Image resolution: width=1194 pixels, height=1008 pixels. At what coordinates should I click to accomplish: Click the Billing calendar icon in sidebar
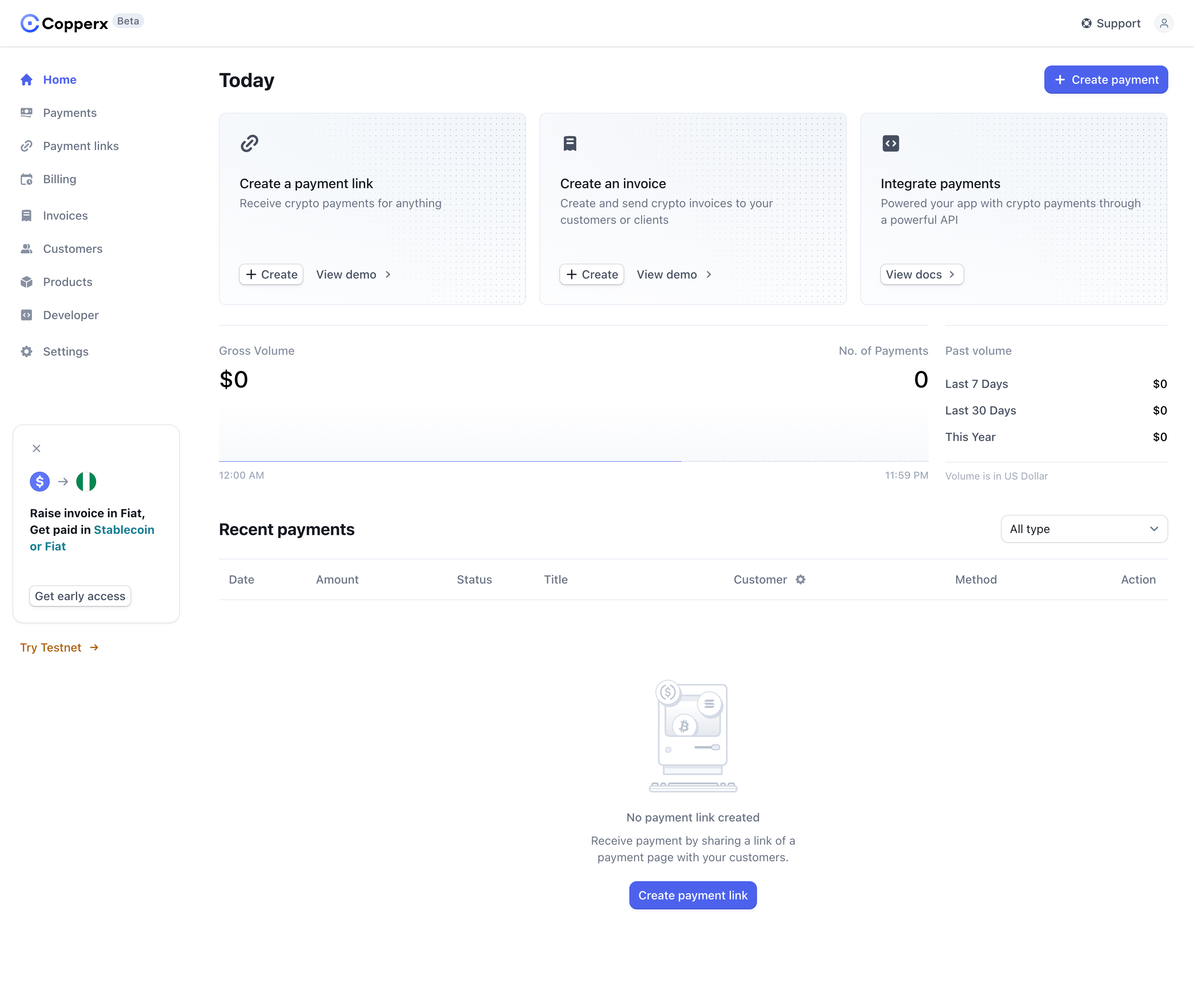click(x=26, y=179)
